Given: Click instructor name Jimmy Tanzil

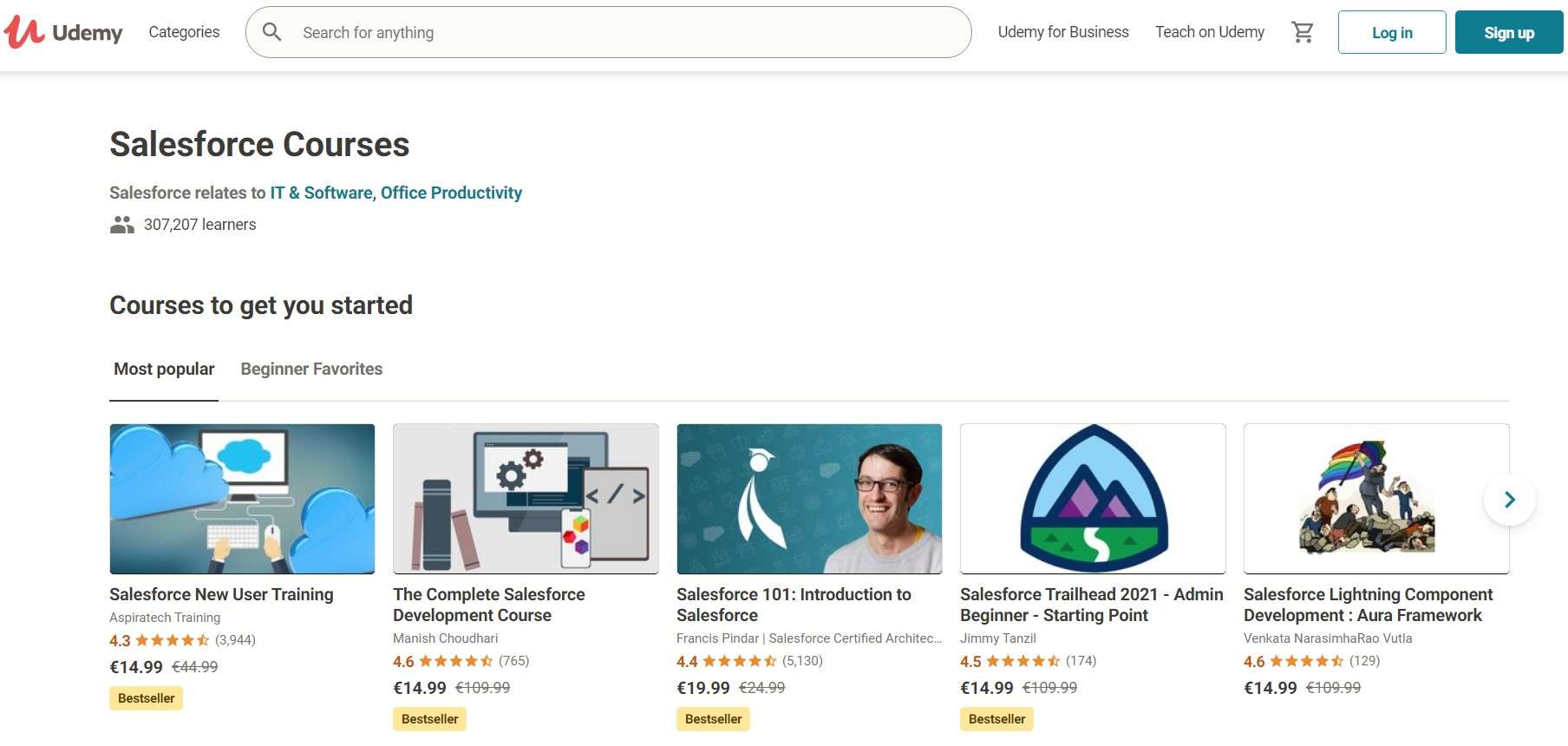Looking at the screenshot, I should click(x=998, y=638).
